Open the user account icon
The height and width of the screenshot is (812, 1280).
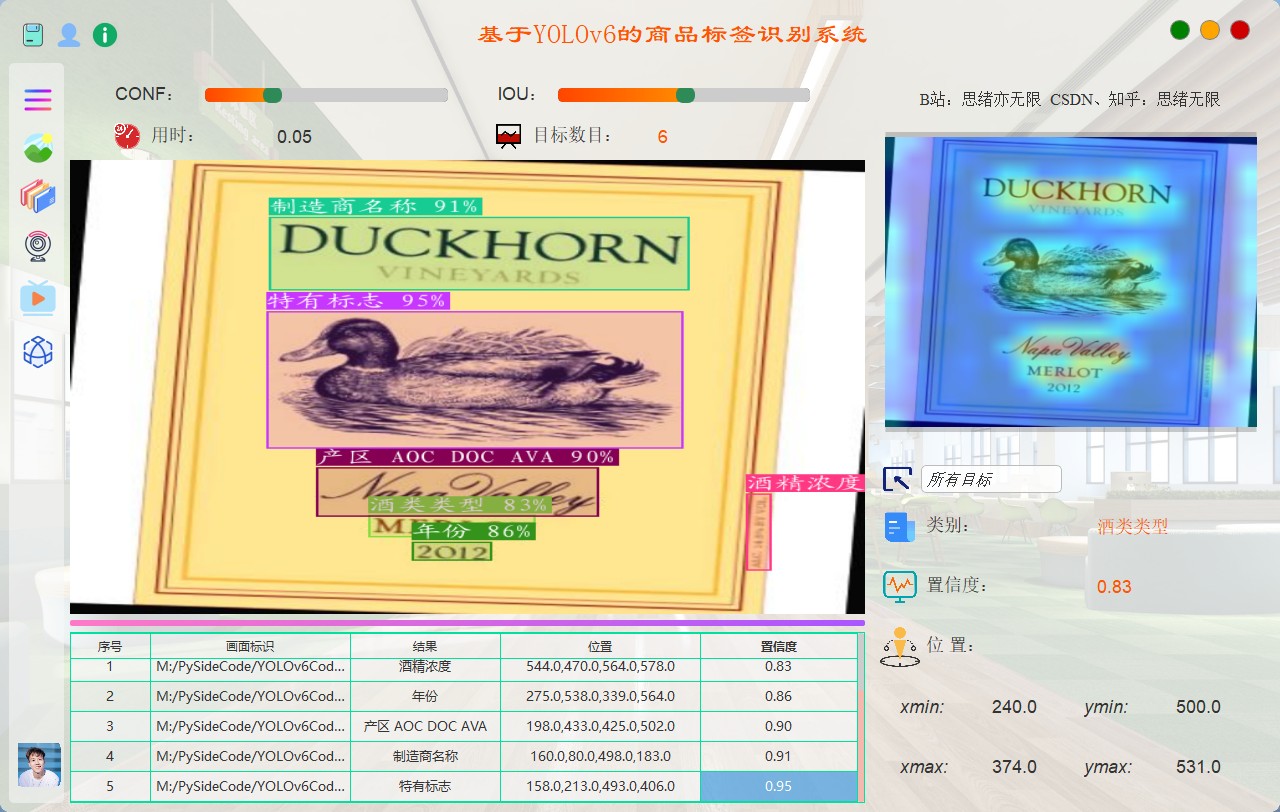pyautogui.click(x=69, y=35)
